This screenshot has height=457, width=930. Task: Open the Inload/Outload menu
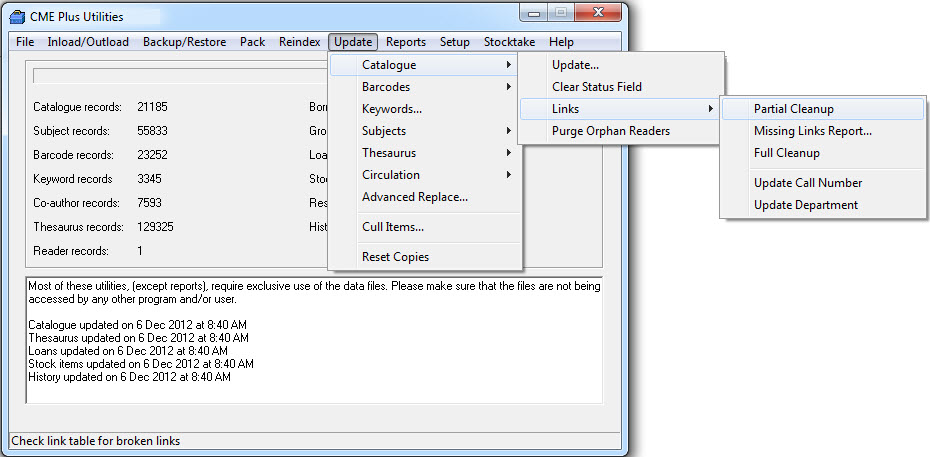[88, 42]
